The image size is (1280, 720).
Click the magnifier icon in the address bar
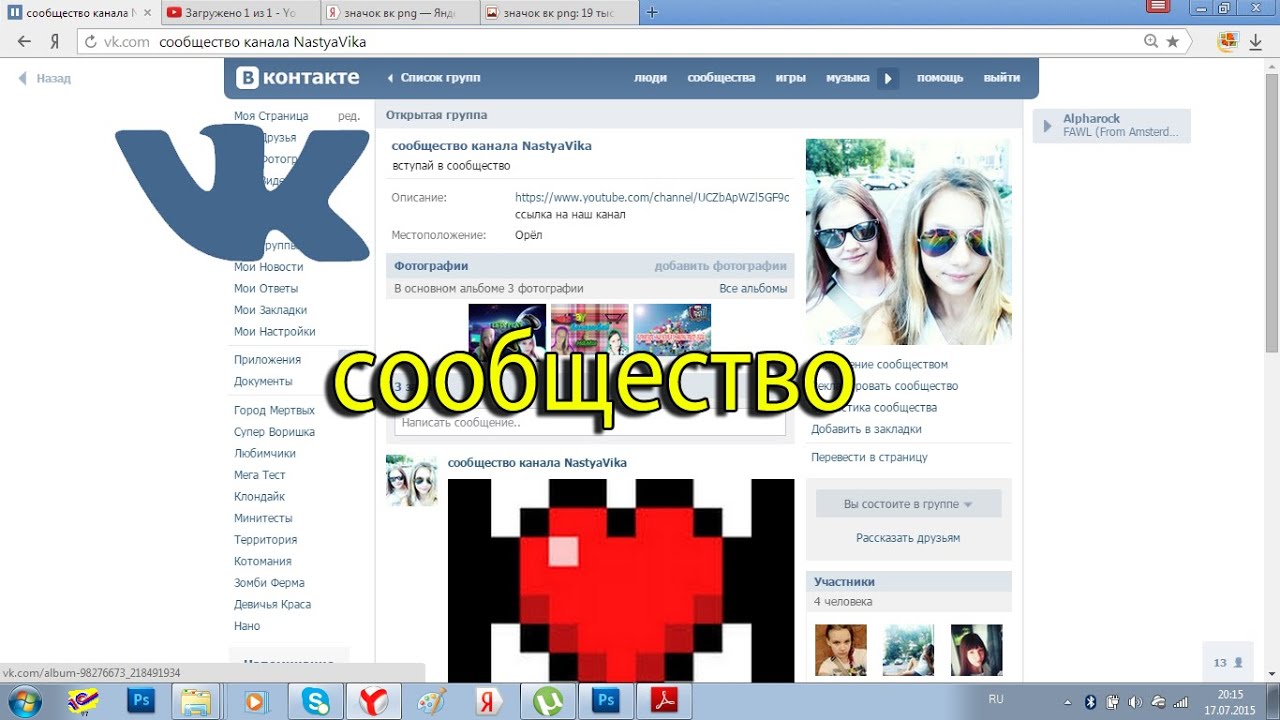(x=1151, y=42)
